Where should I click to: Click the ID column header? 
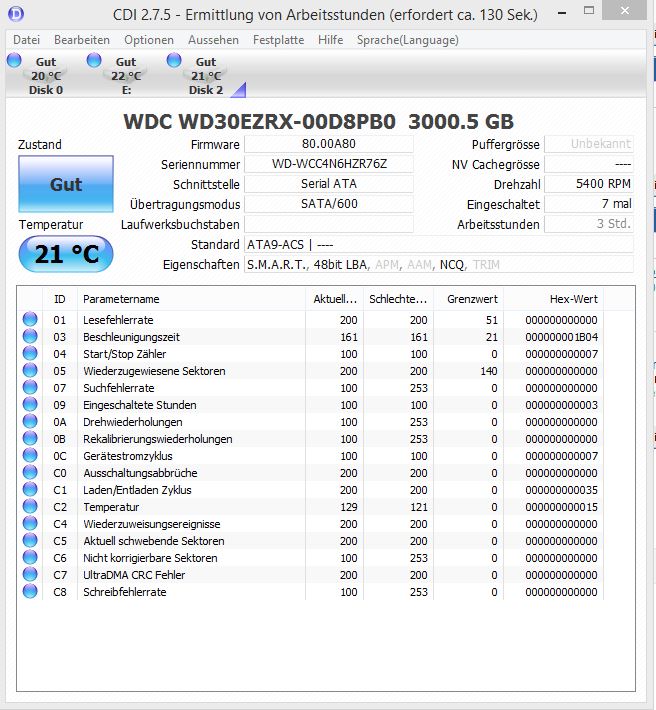tap(60, 299)
